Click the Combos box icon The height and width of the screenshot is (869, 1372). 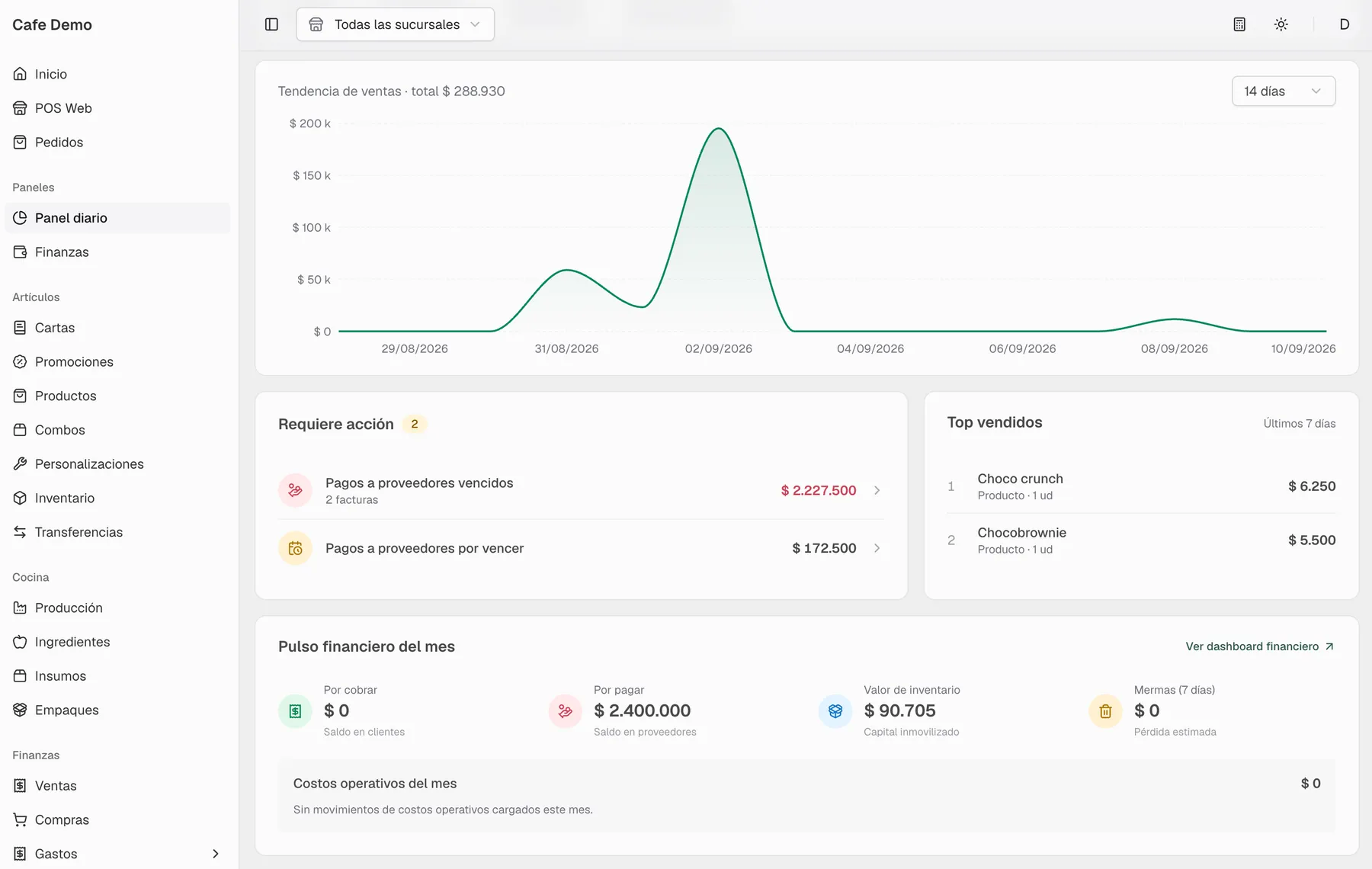(x=20, y=430)
